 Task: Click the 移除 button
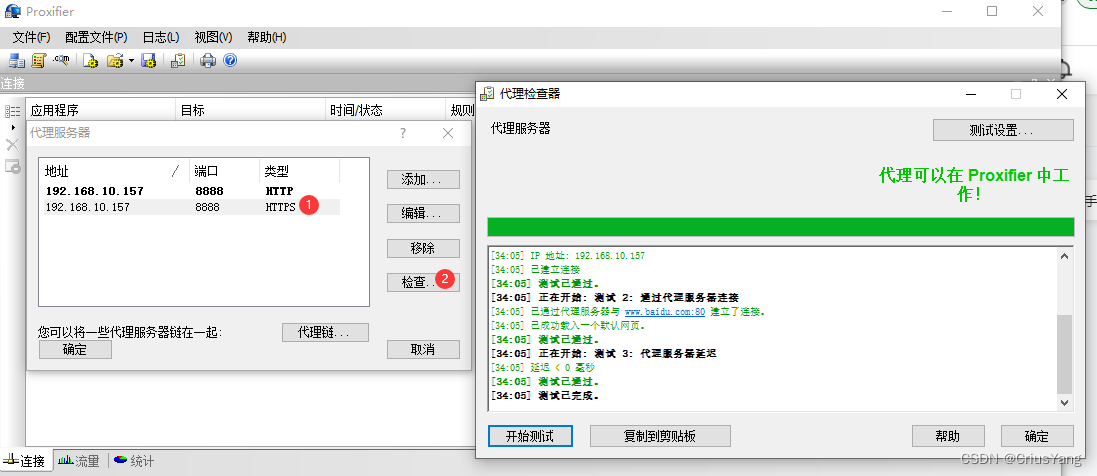coord(423,248)
